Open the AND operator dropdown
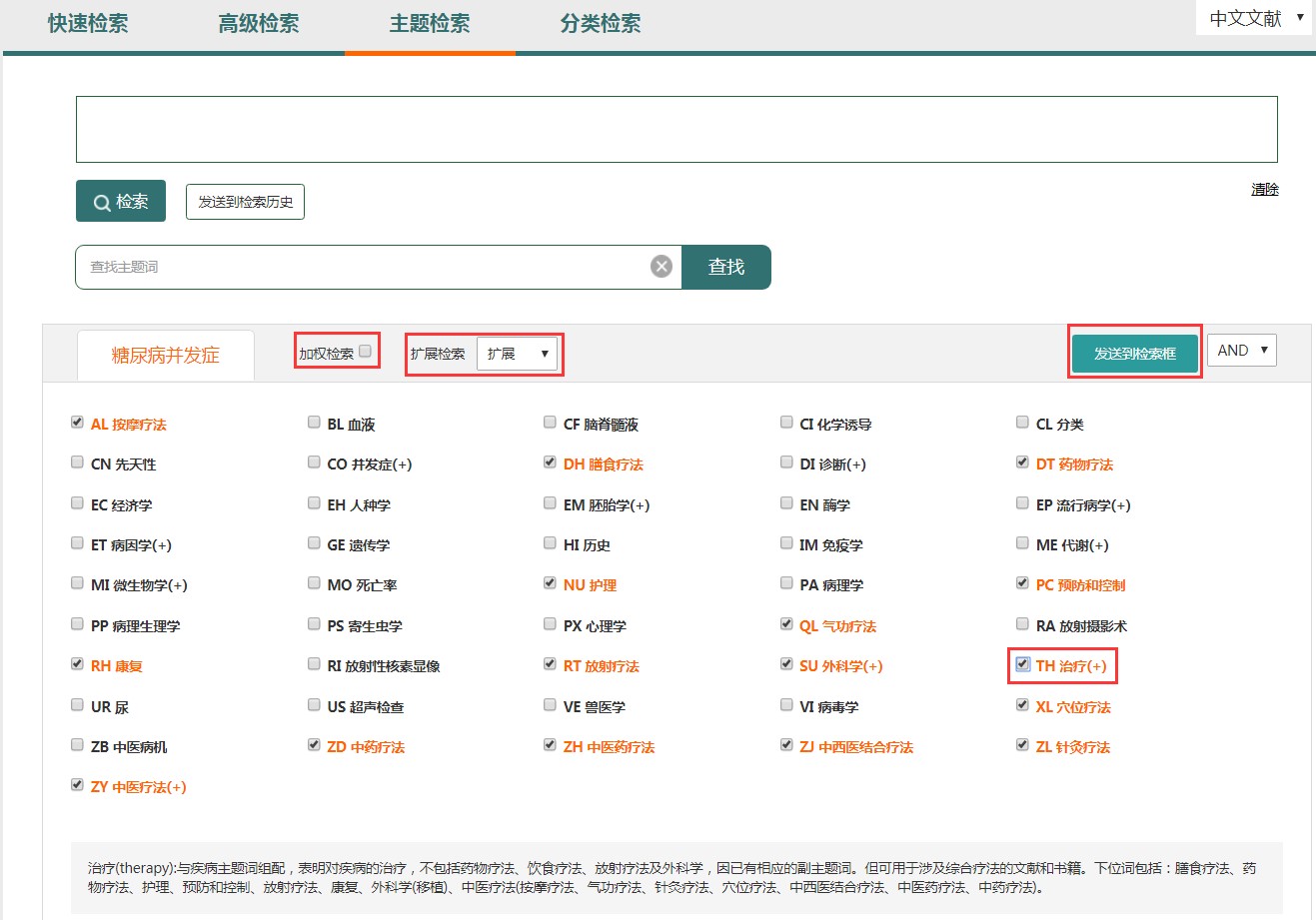 click(x=1241, y=351)
